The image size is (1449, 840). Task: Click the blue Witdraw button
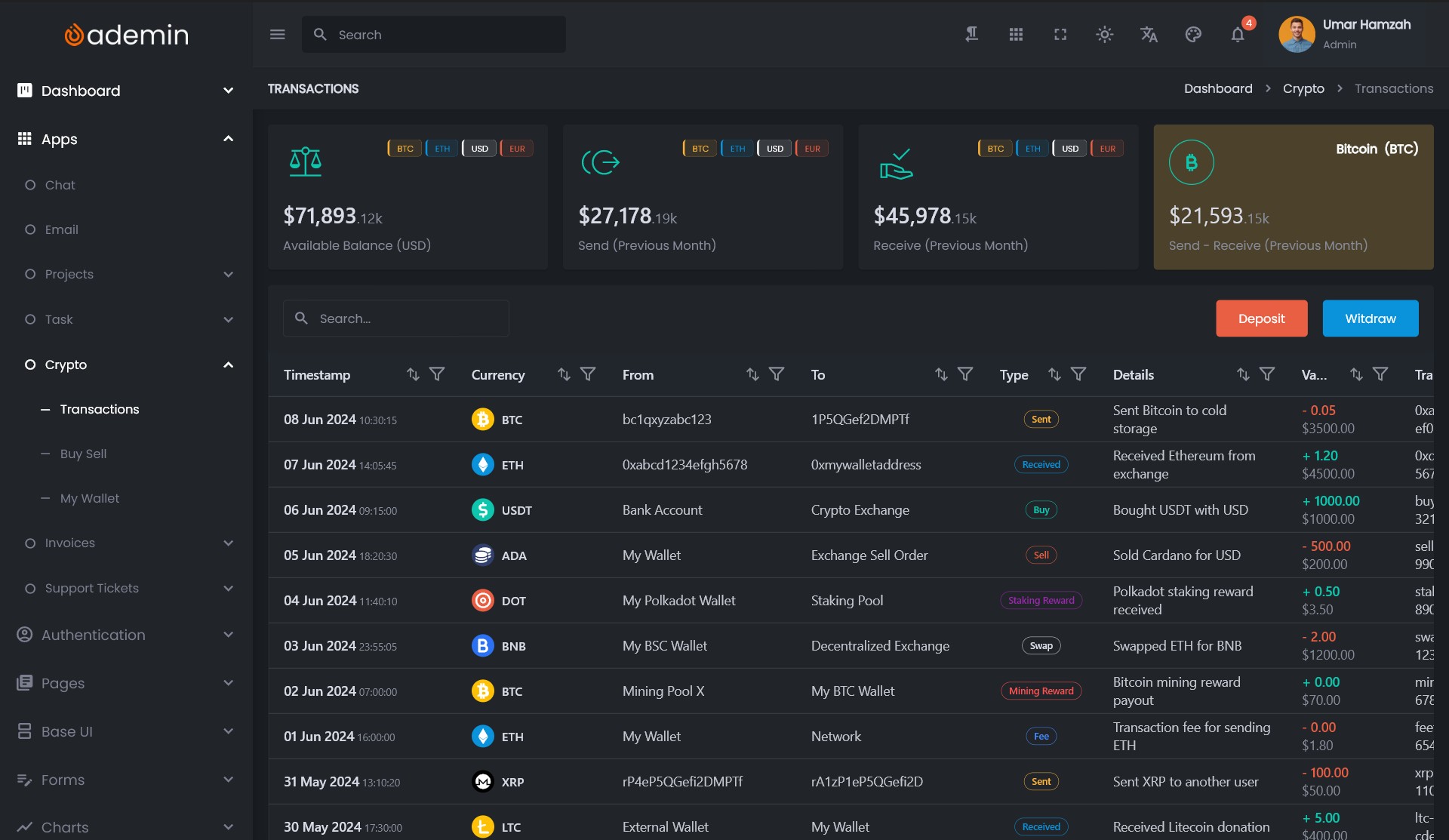(x=1370, y=318)
